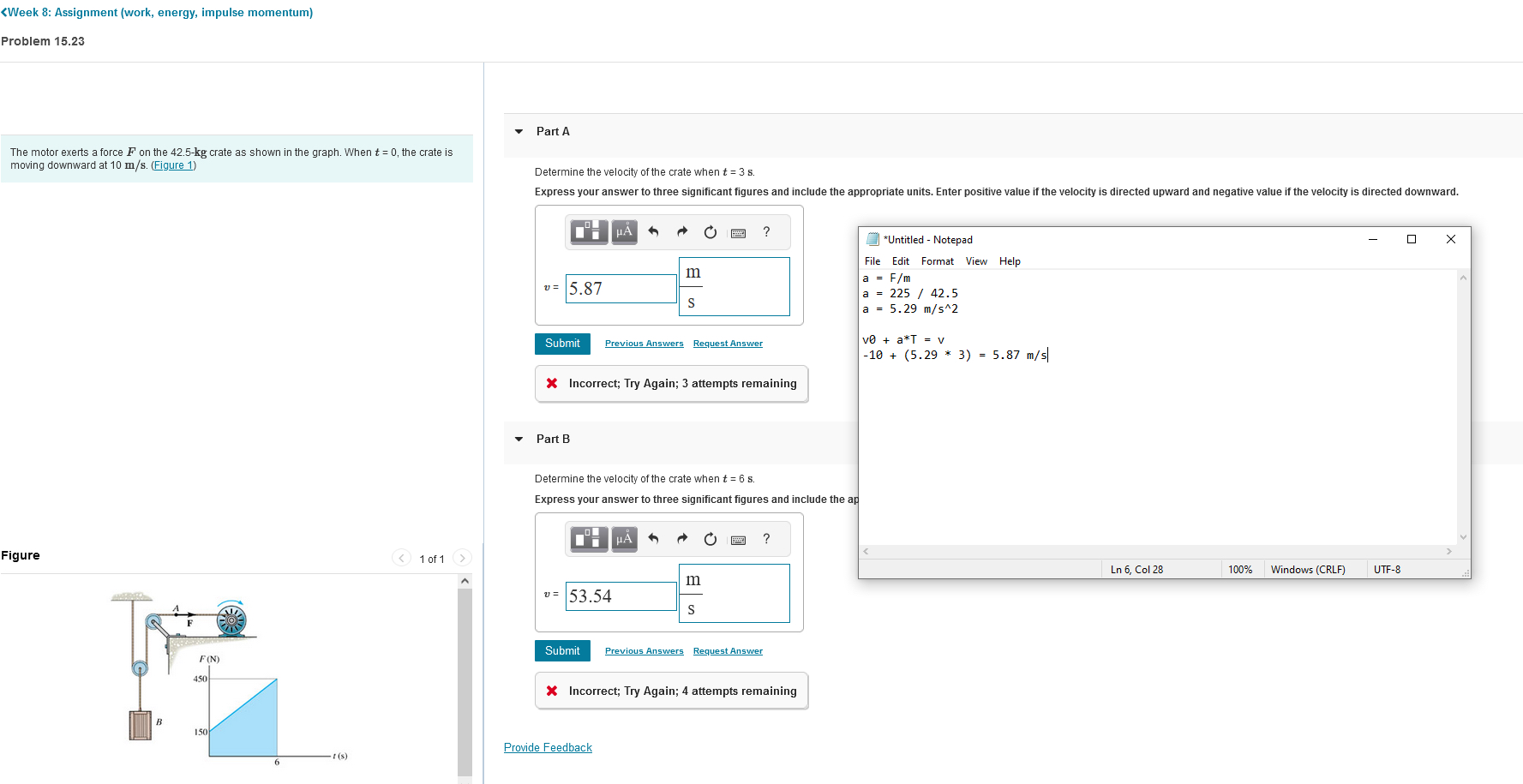Open Notepad Help menu
Viewport: 1523px width, 784px height.
[x=1010, y=261]
